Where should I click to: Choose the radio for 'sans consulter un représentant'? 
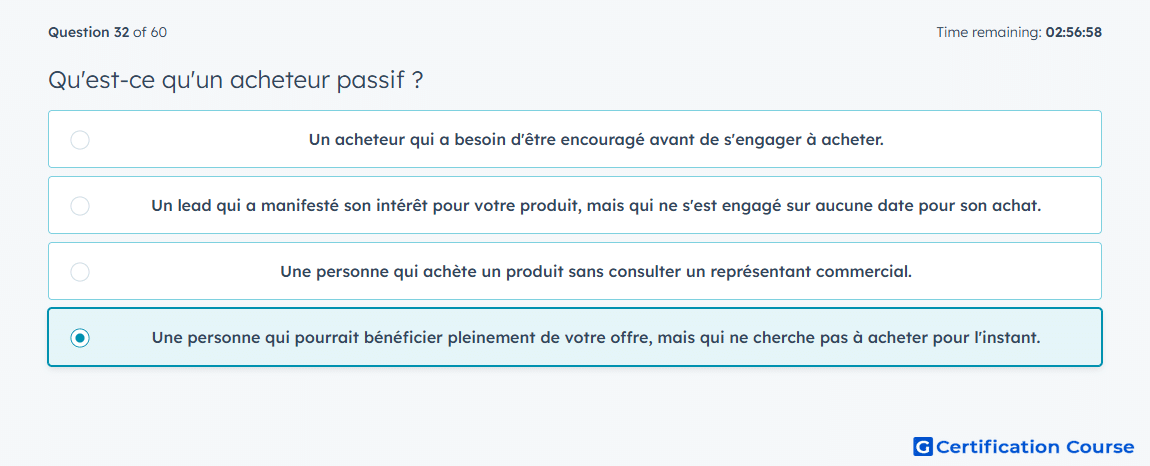80,272
